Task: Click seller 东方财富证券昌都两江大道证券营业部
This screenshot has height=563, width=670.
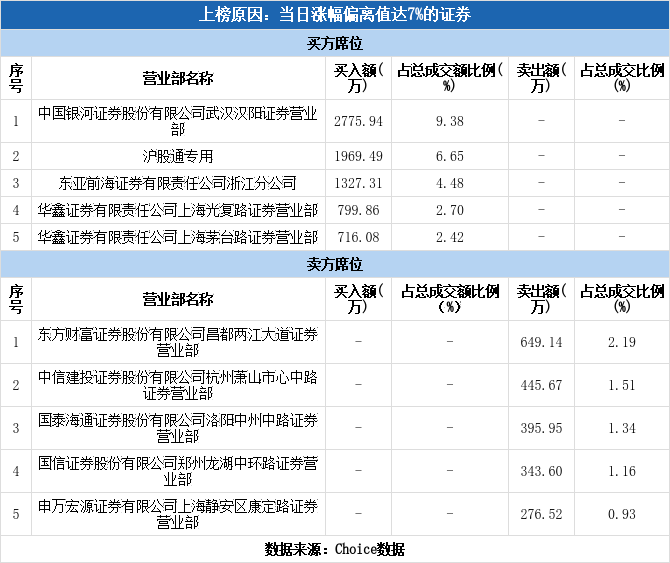Action: click(178, 342)
